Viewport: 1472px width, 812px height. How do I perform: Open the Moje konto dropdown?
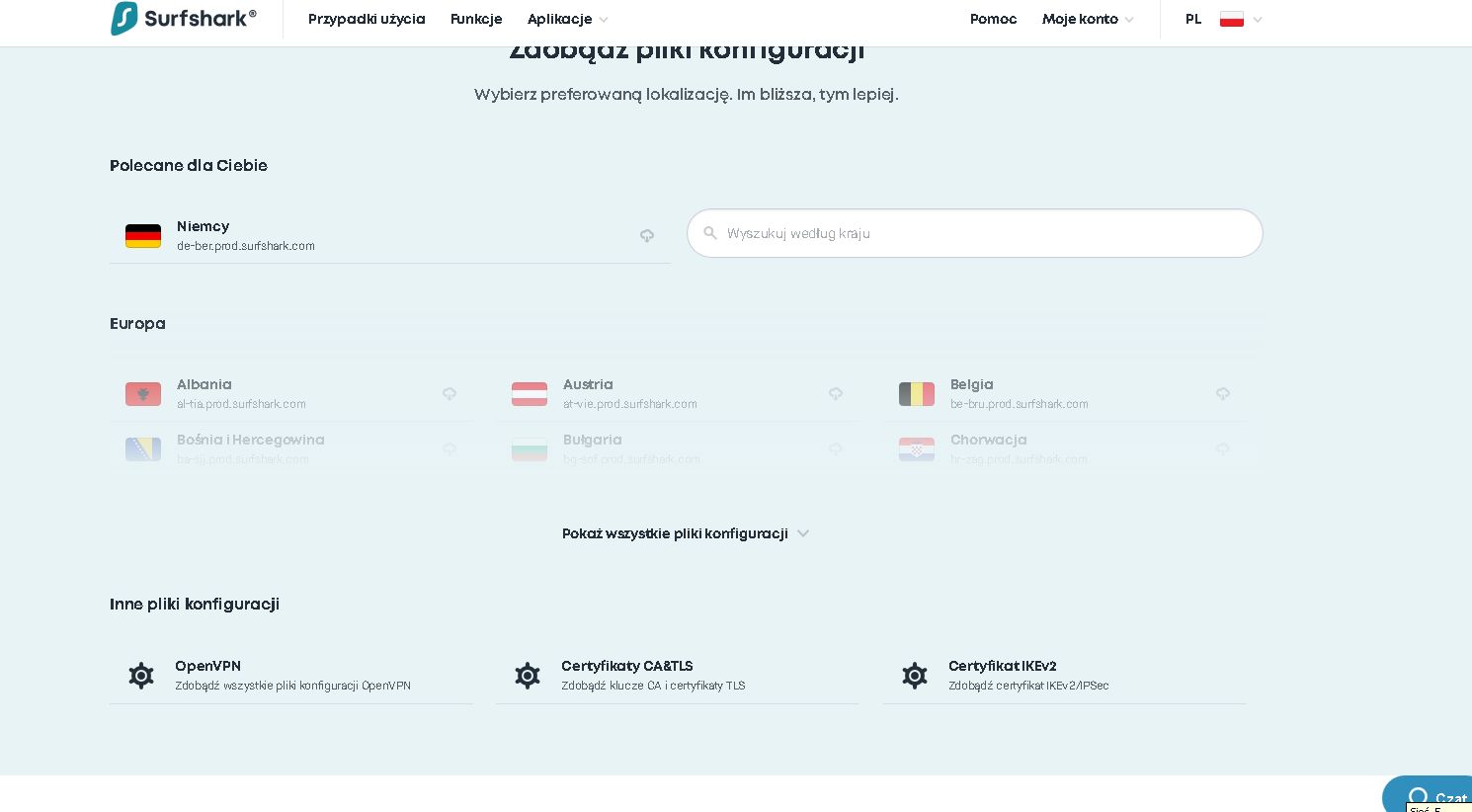pyautogui.click(x=1087, y=20)
